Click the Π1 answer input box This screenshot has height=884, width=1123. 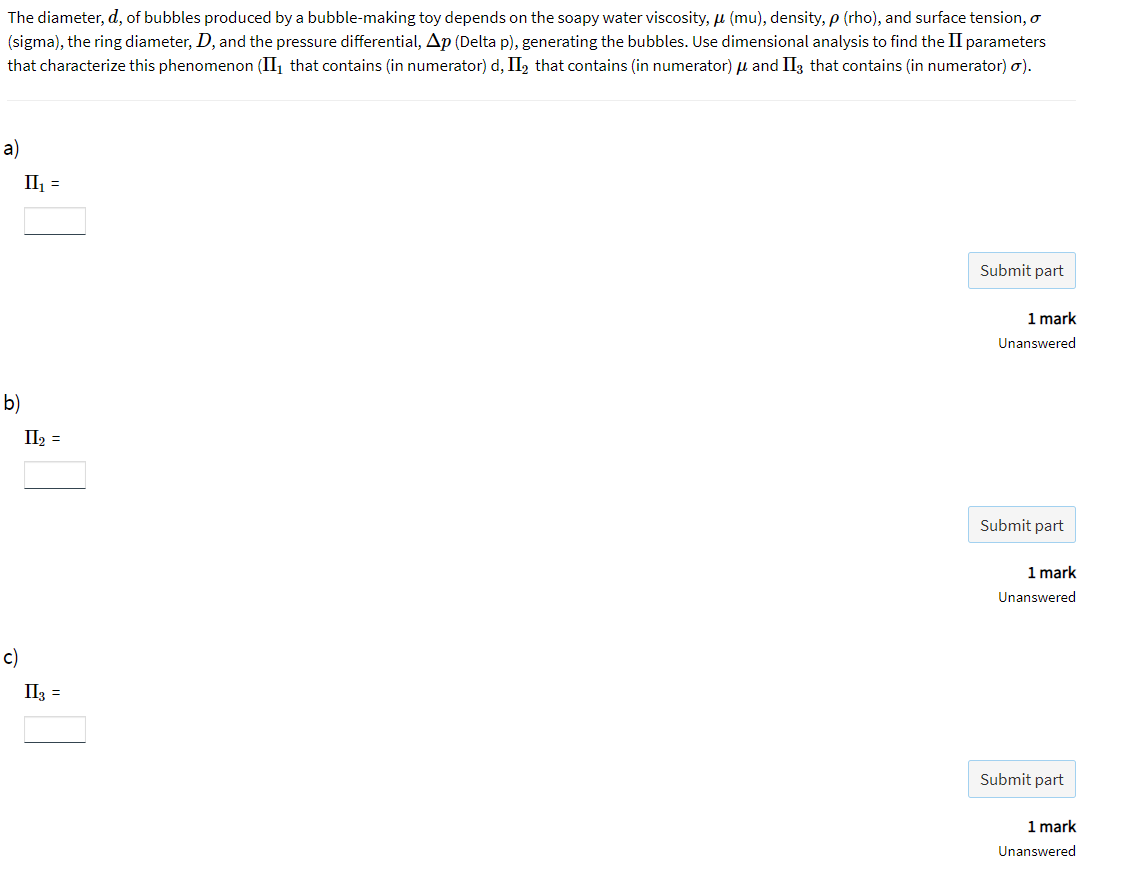[54, 221]
